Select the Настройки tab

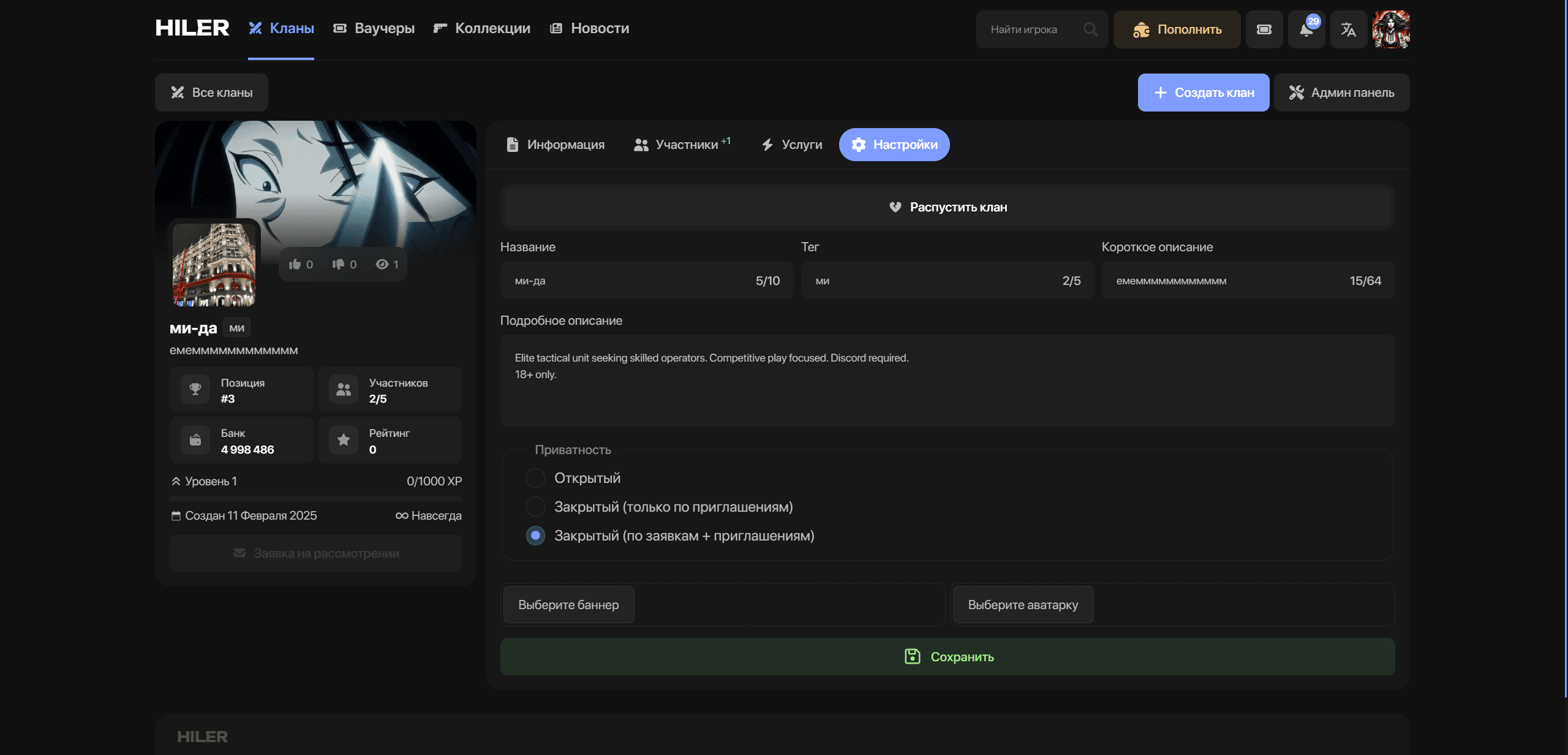[894, 145]
